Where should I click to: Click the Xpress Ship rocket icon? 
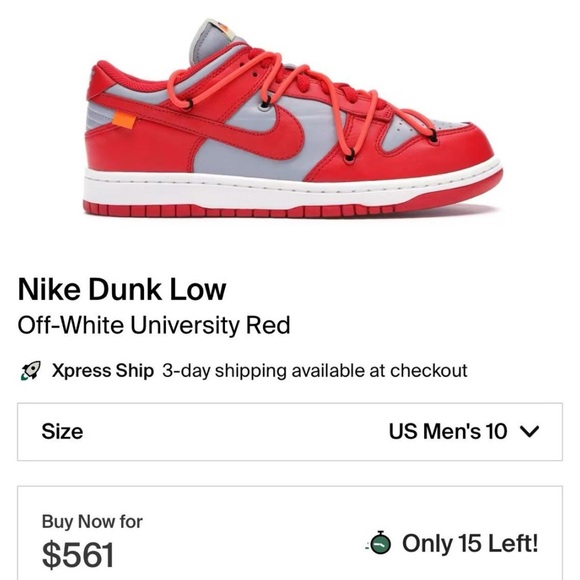pos(31,371)
